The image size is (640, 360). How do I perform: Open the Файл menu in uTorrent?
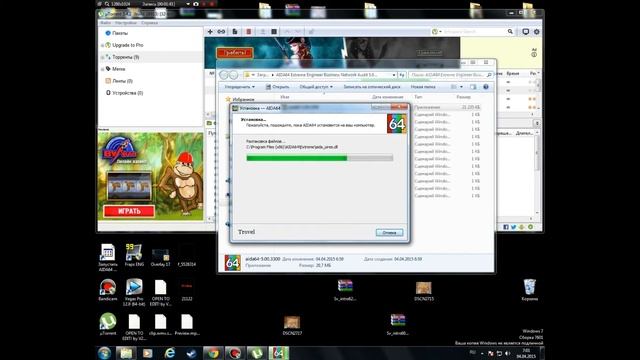[x=106, y=23]
